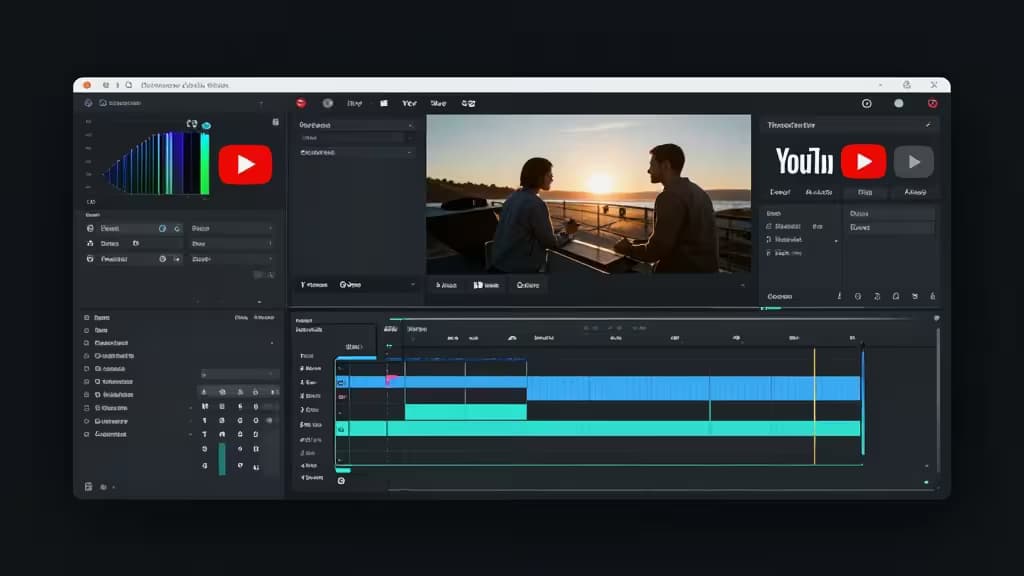Screen dimensions: 1024x576
Task: Click the white dot icon in the top-right toolbar
Action: (899, 103)
